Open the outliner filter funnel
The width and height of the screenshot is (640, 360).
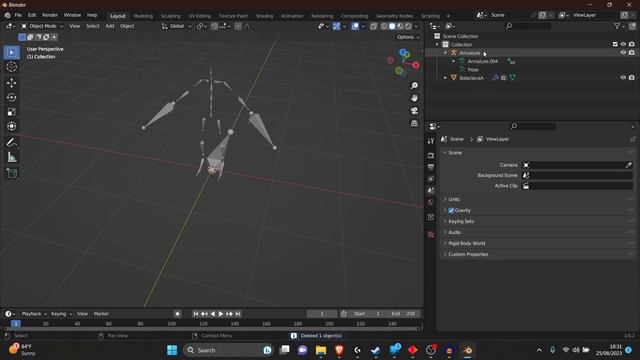[x=617, y=26]
